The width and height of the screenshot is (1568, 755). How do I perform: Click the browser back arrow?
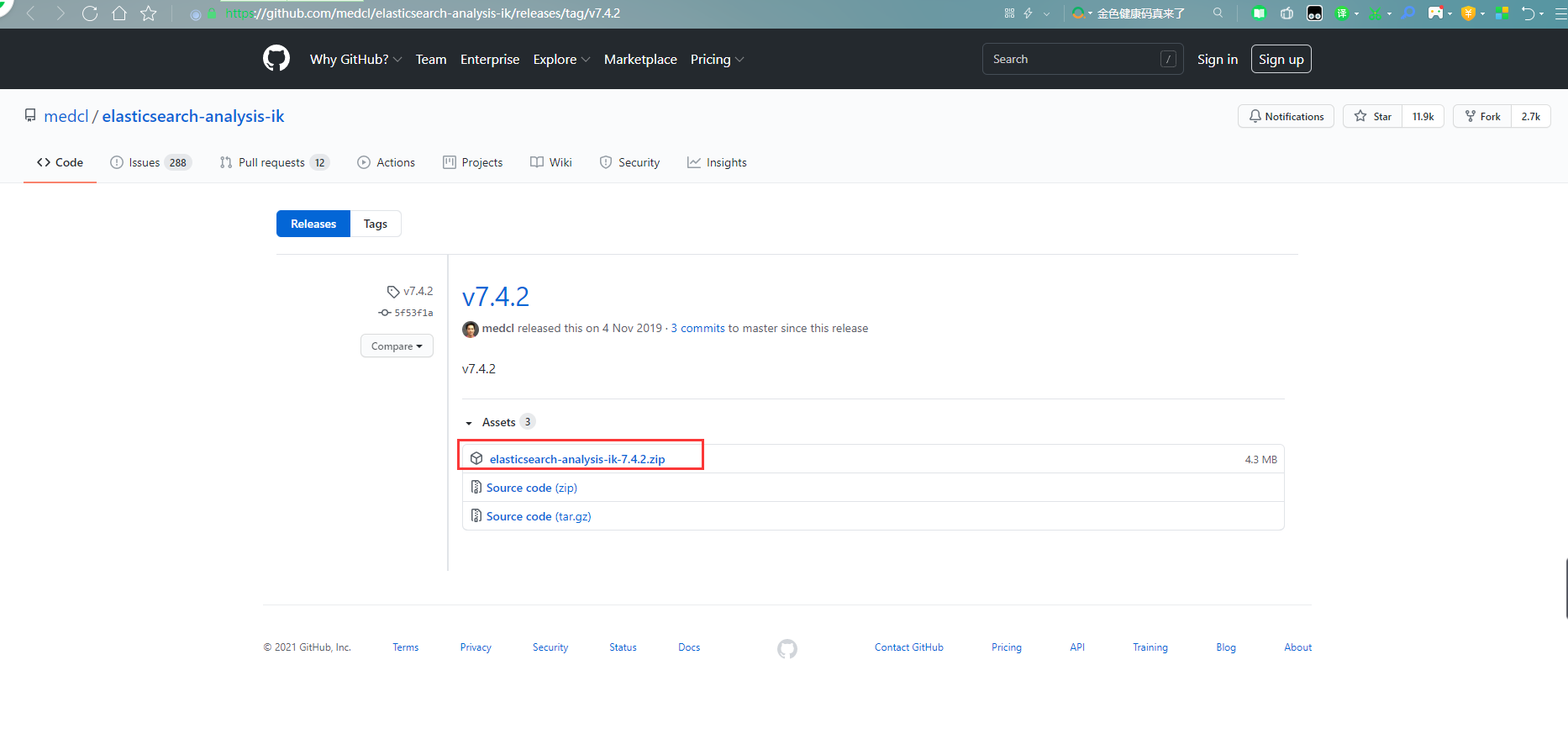[31, 13]
